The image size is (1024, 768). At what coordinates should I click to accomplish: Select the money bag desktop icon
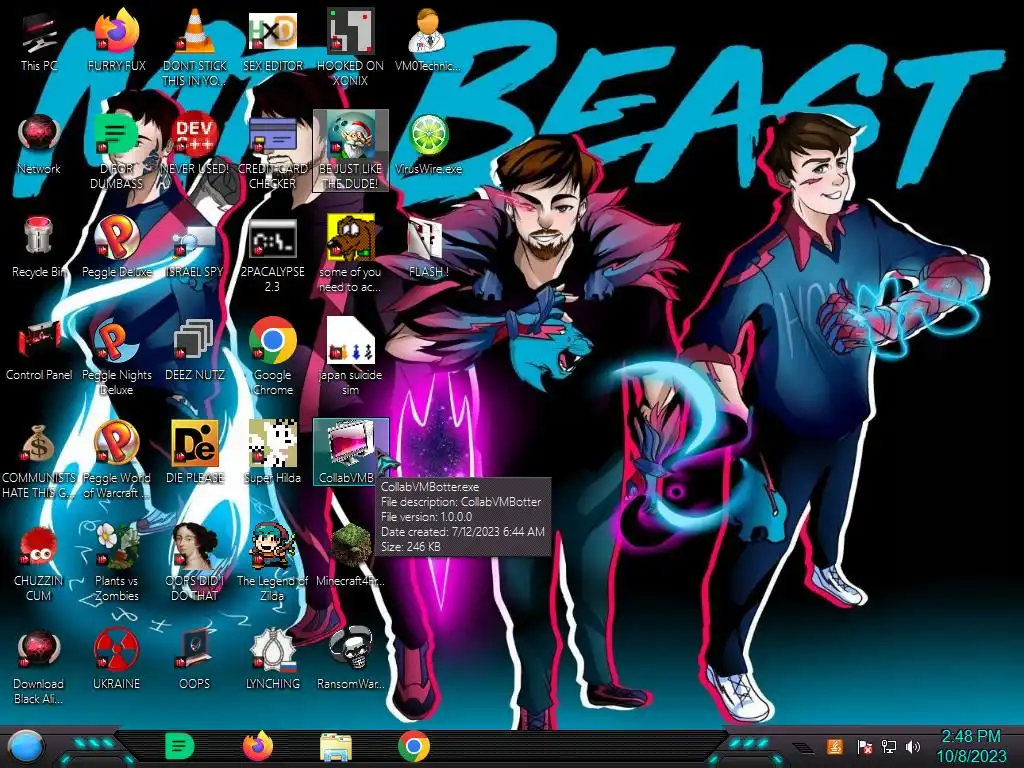point(39,461)
